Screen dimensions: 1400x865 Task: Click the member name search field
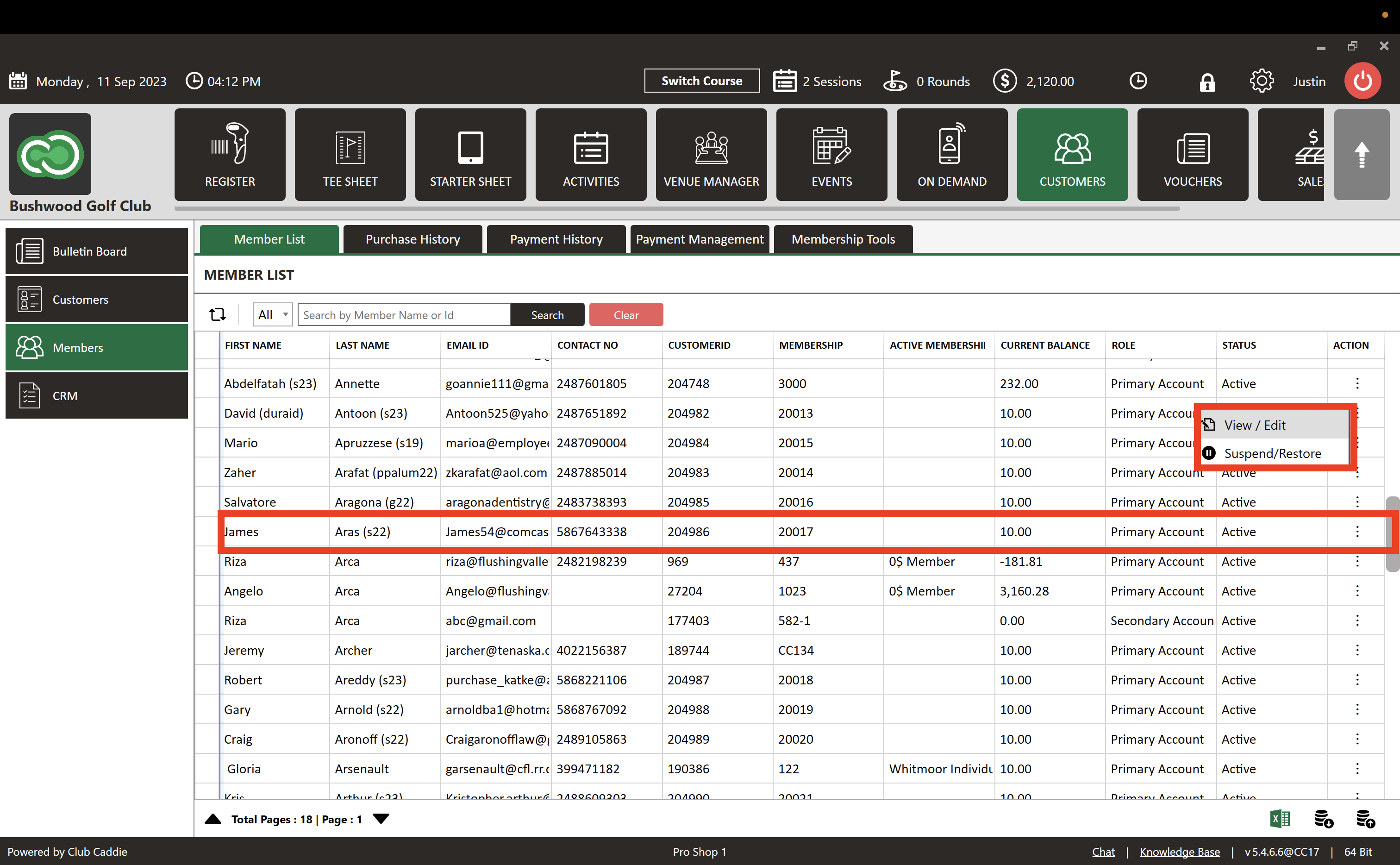click(403, 314)
